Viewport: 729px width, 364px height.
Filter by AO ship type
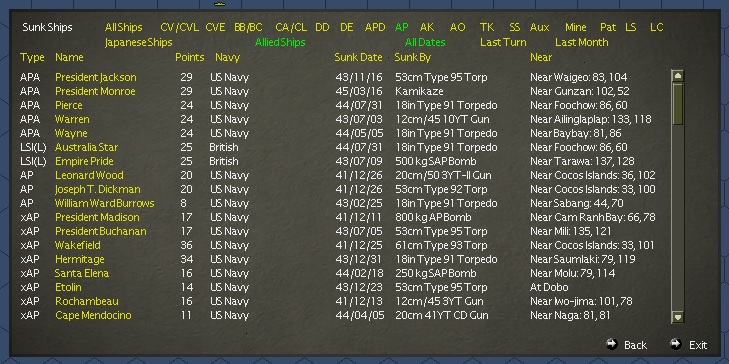click(x=457, y=27)
